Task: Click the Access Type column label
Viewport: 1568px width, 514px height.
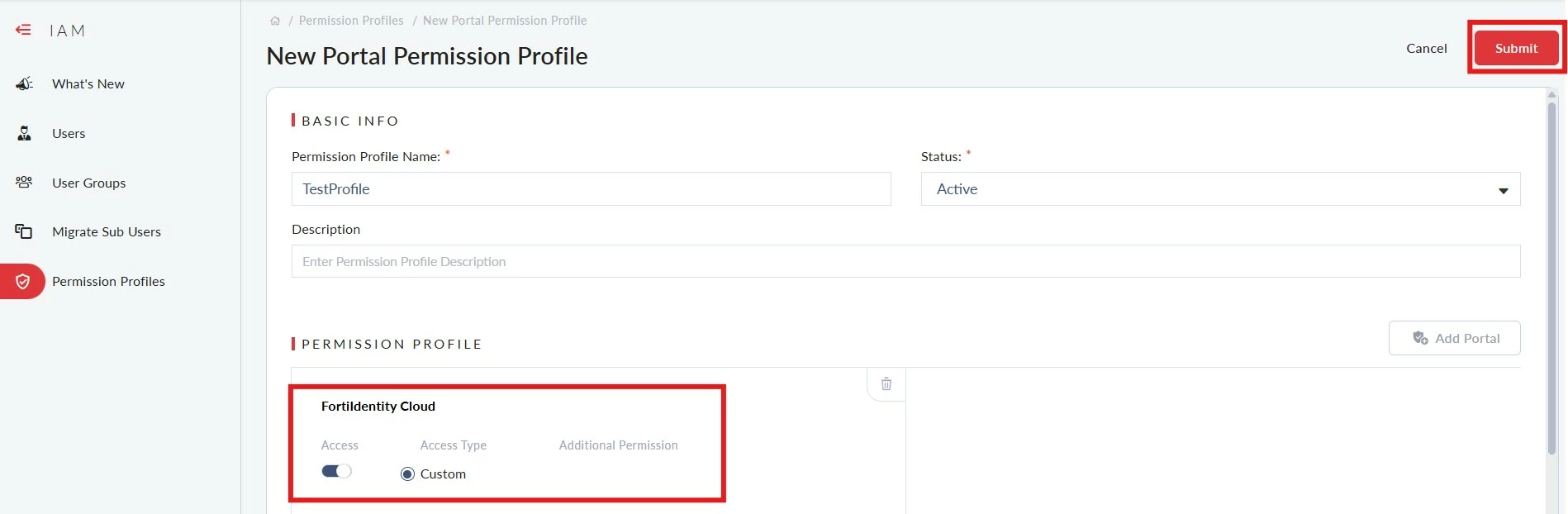Action: point(454,445)
